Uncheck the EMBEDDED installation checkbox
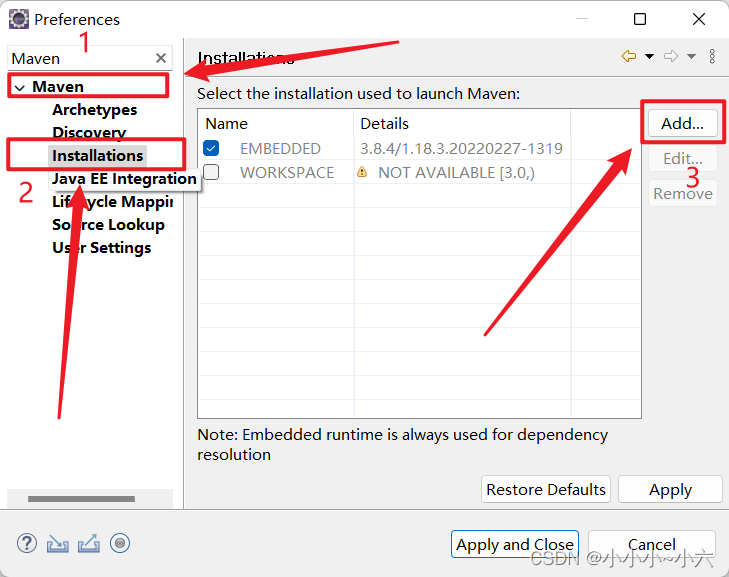729x577 pixels. [211, 148]
